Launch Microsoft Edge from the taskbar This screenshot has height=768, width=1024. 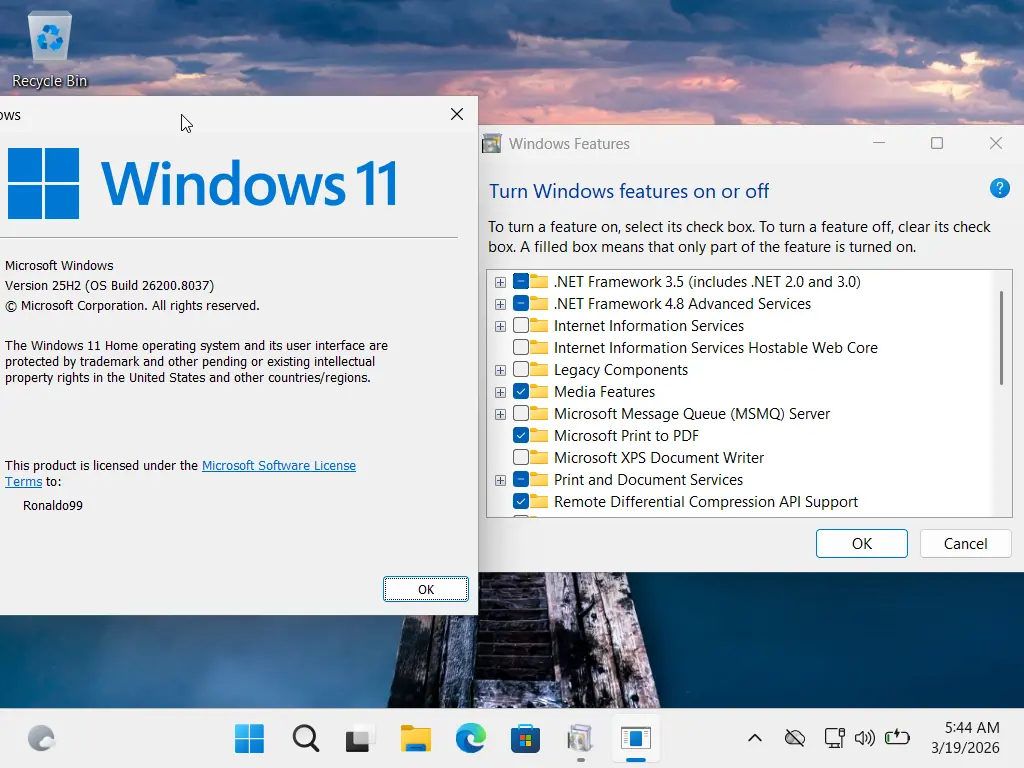pos(470,739)
